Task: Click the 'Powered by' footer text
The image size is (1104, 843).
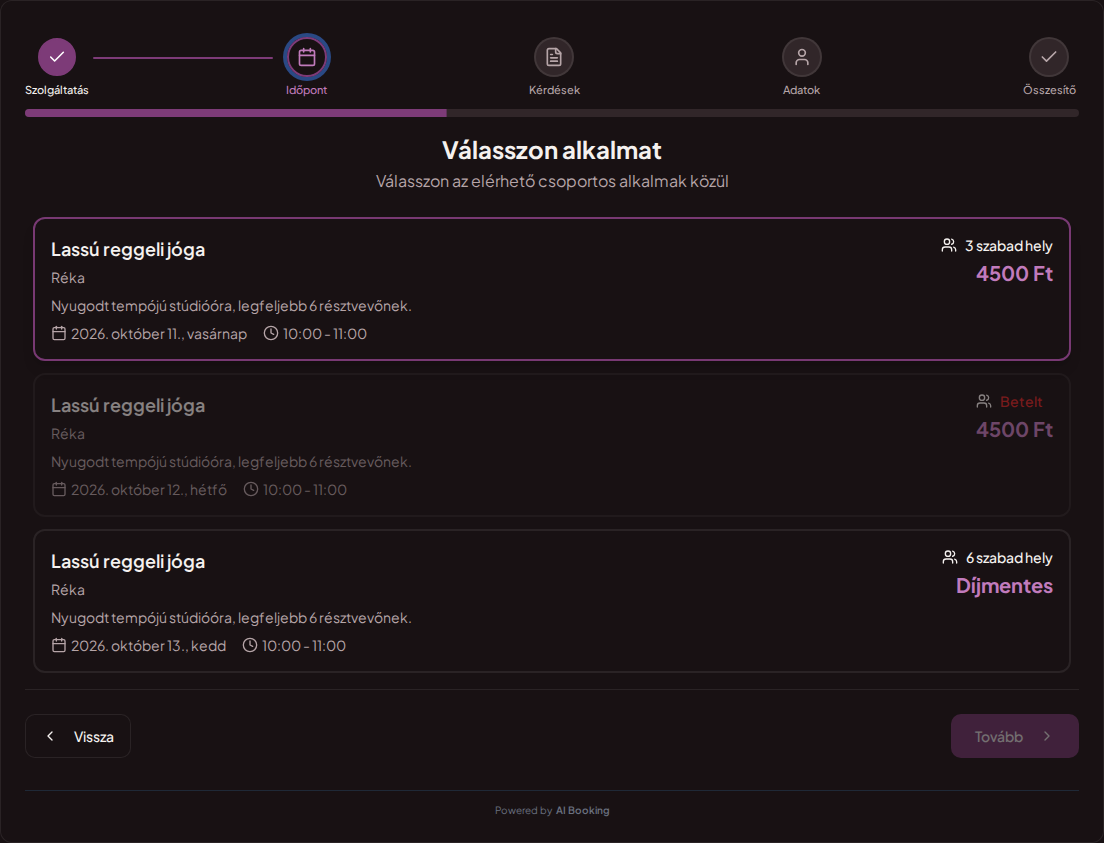Action: 523,811
